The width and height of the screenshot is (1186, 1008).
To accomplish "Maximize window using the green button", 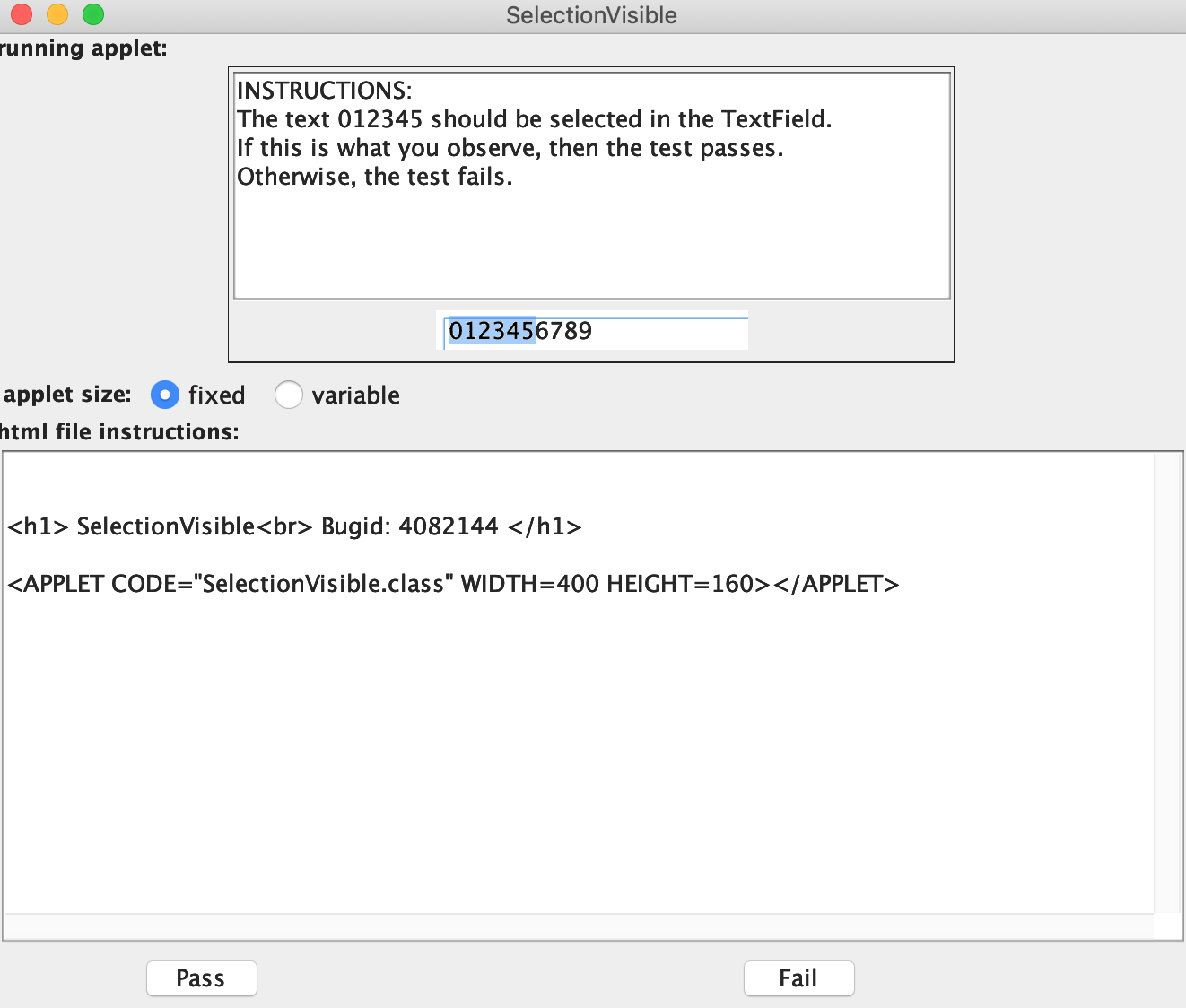I will [x=93, y=14].
